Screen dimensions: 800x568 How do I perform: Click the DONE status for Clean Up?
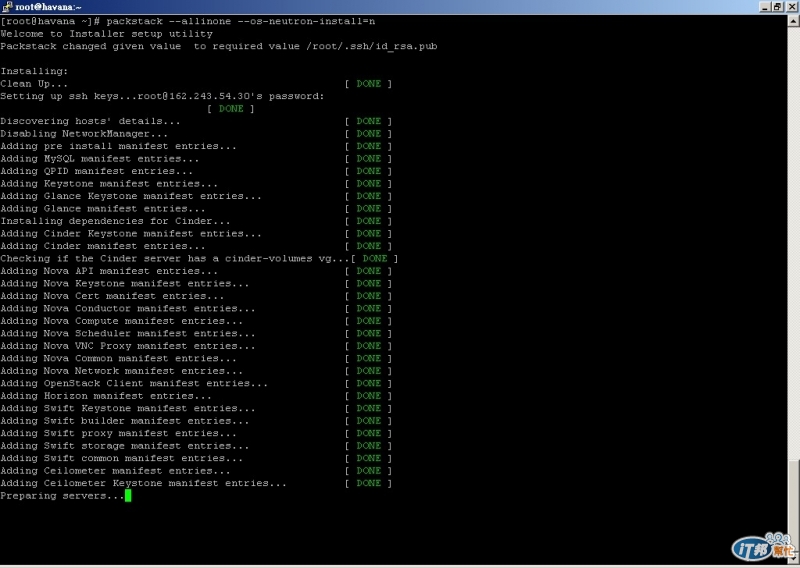coord(368,84)
